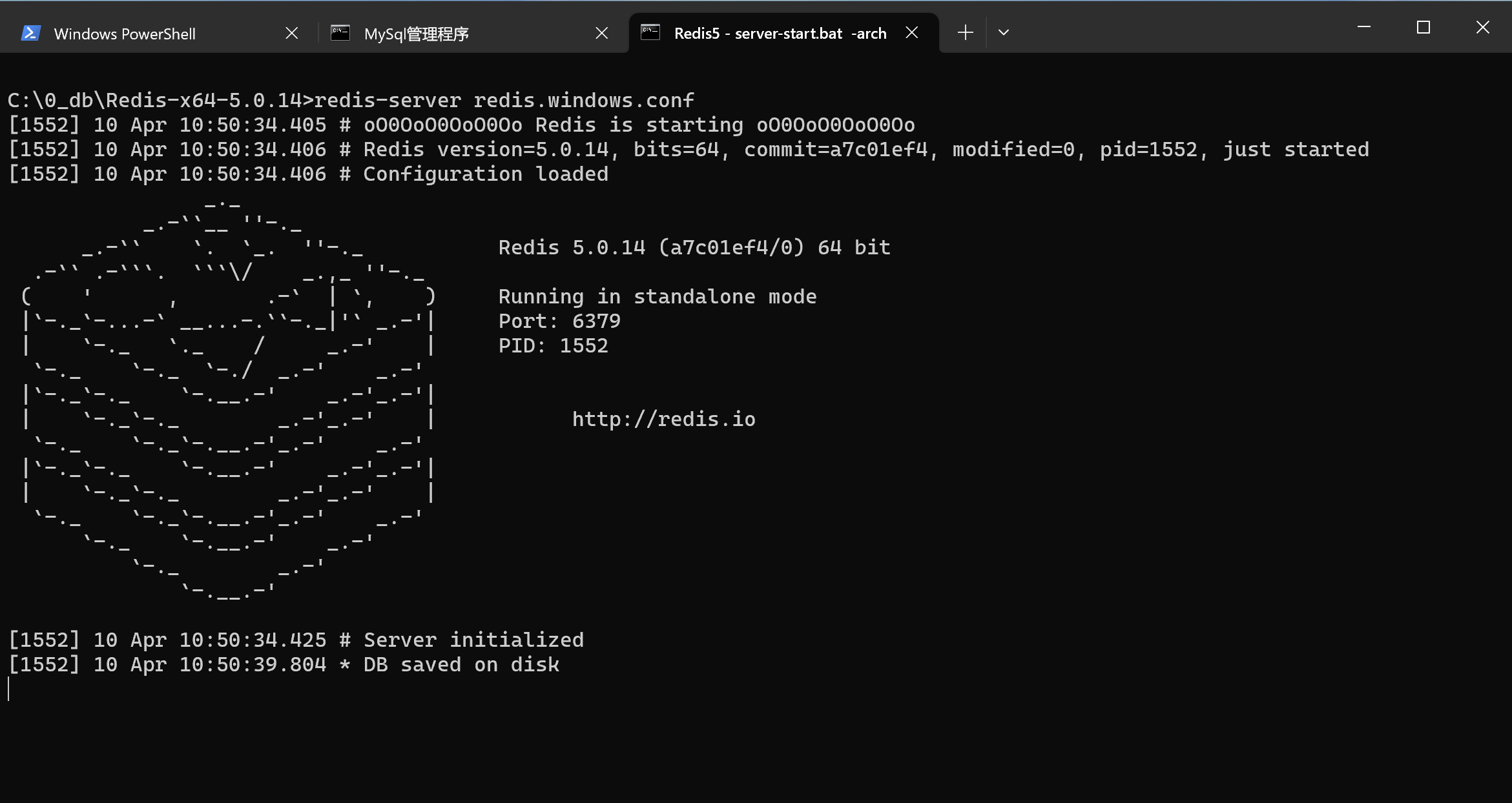Close the Windows PowerShell tab
Image resolution: width=1512 pixels, height=803 pixels.
292,33
